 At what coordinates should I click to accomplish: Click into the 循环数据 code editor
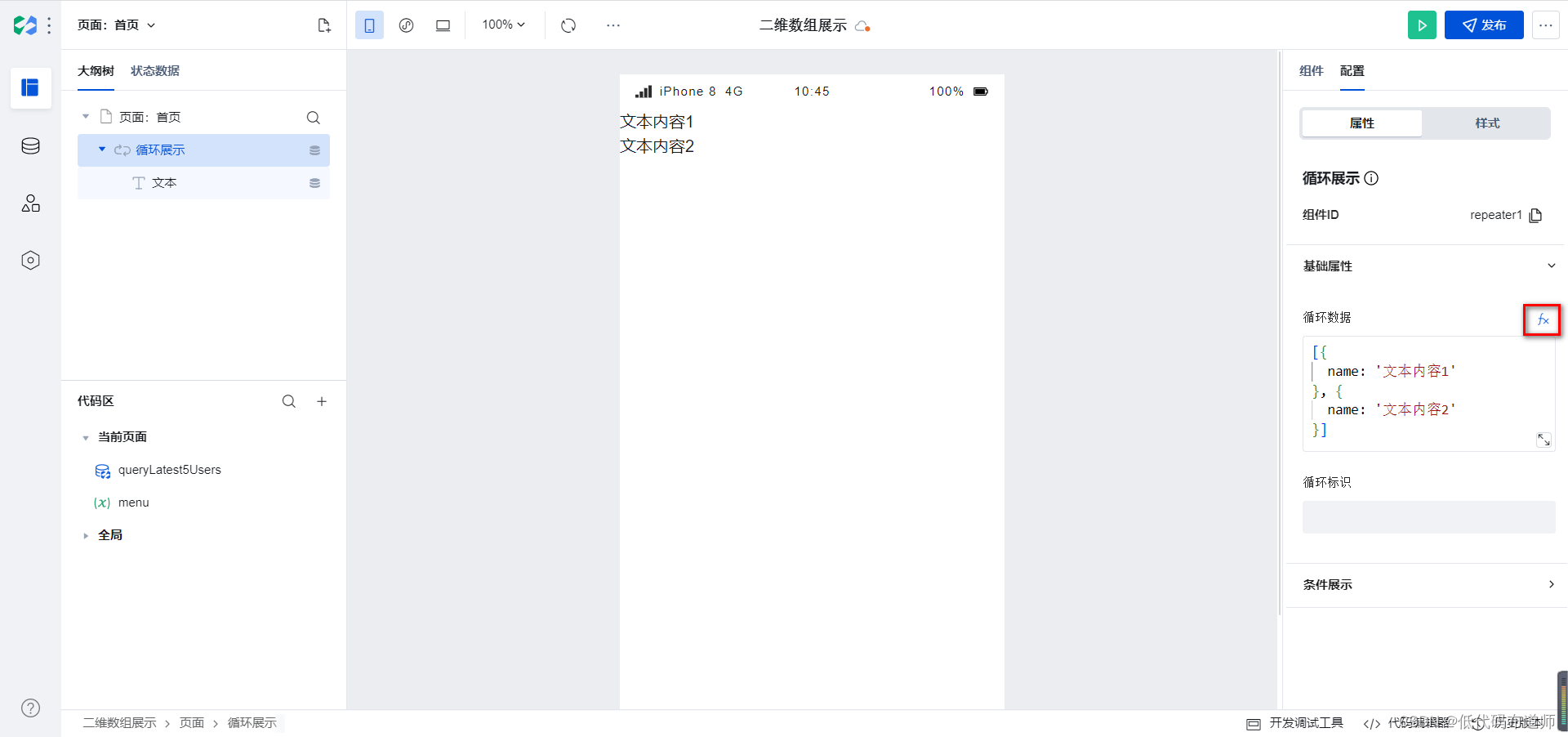[1428, 394]
